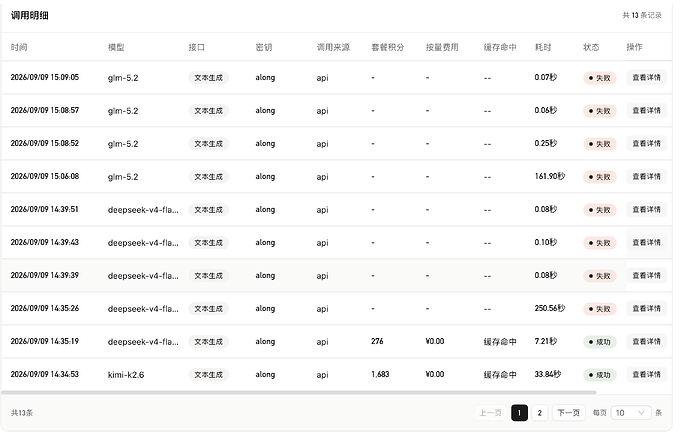Click the 1,683 package points value
690x435 pixels.
(380, 374)
